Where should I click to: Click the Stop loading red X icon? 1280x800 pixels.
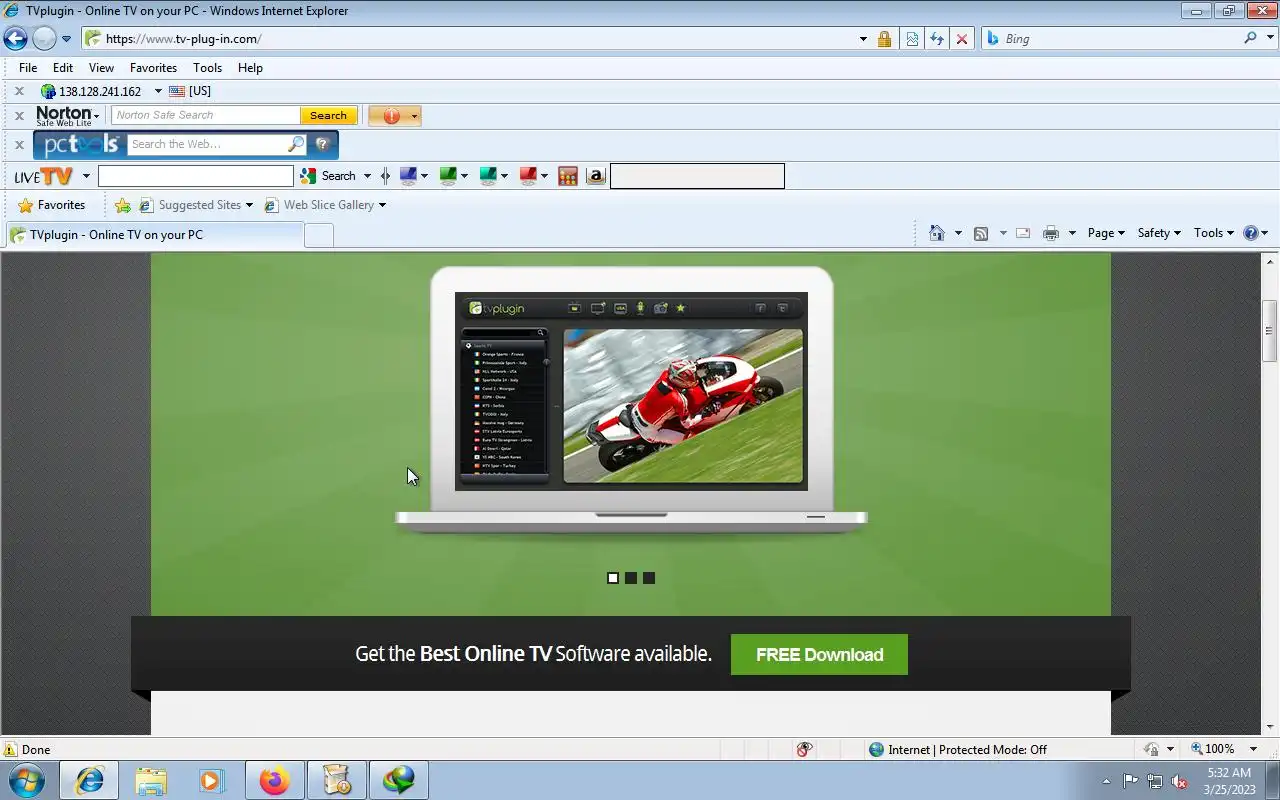(962, 39)
